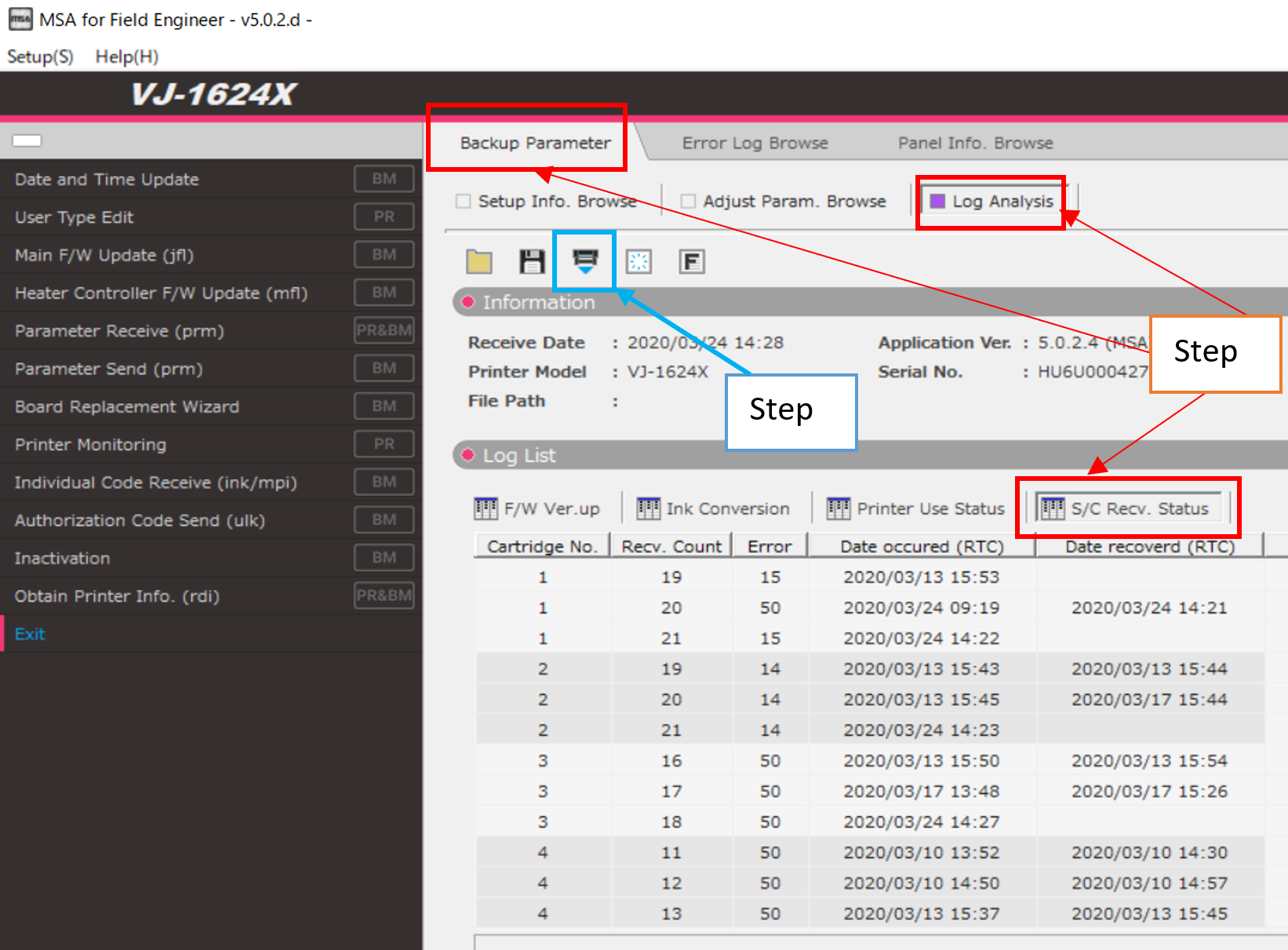
Task: Check the Adjust Param. Browse option
Action: pos(688,202)
